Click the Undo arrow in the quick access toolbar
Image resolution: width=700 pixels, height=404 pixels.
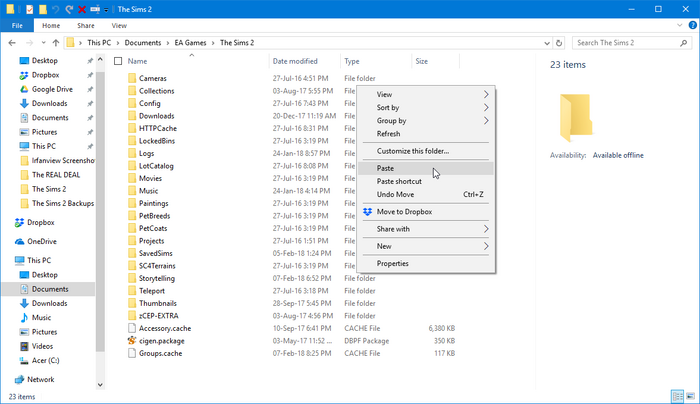56,9
